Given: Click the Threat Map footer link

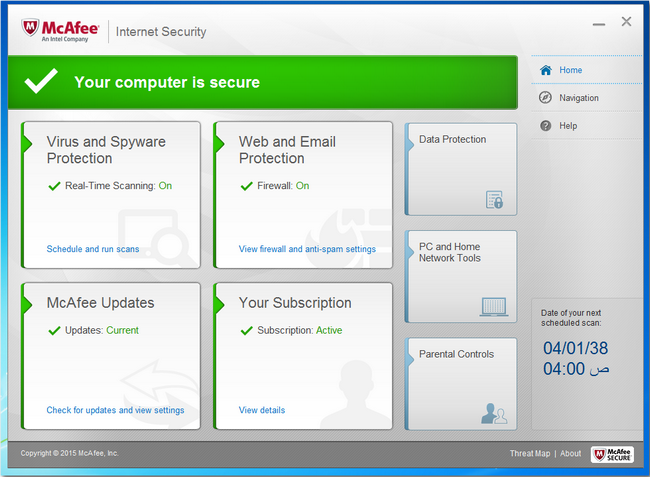Looking at the screenshot, I should (x=529, y=454).
